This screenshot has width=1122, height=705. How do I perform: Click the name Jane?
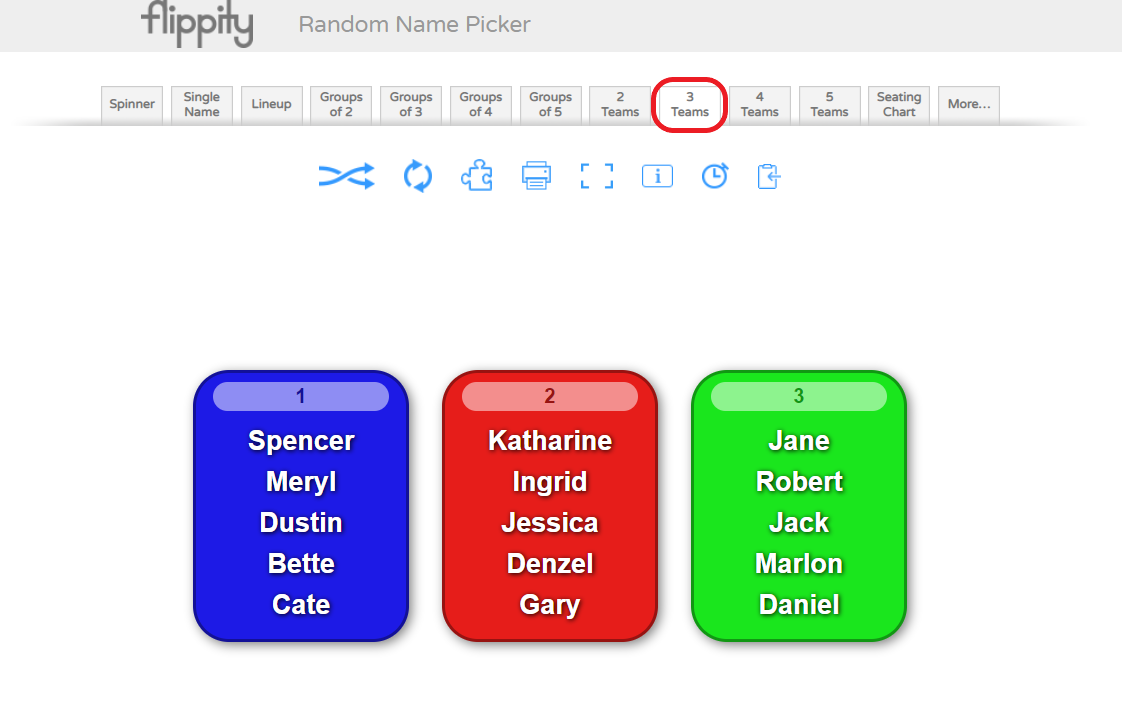799,441
